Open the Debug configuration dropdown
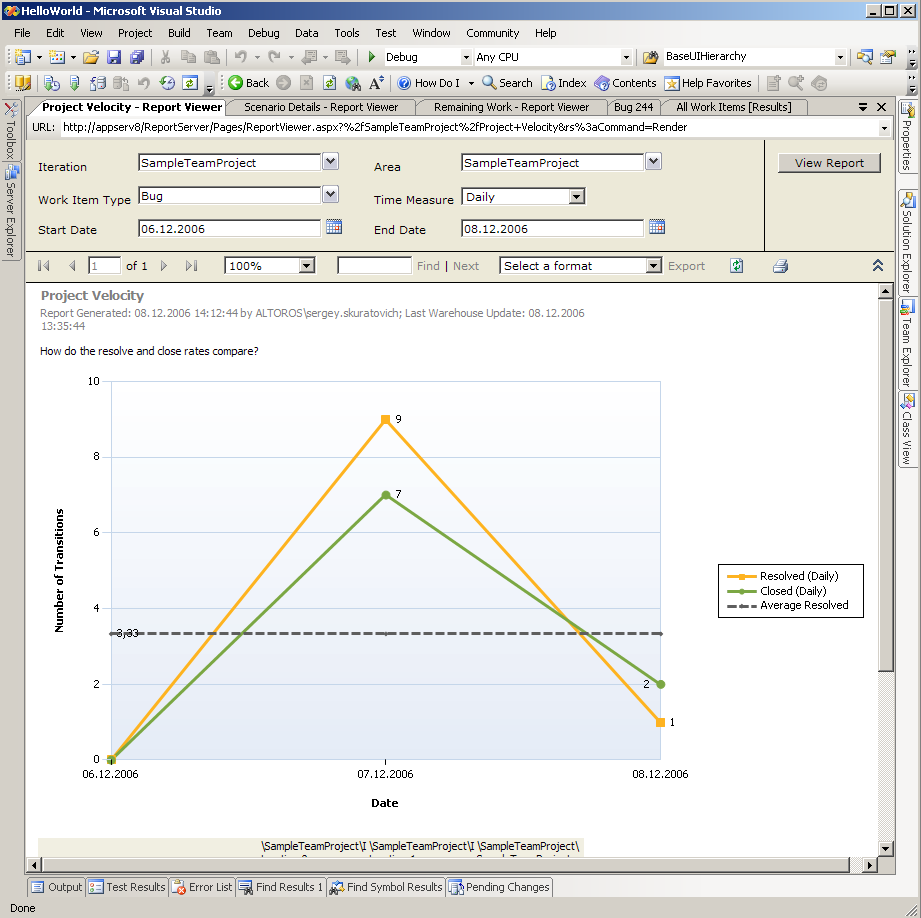Viewport: 921px width, 918px height. 466,58
